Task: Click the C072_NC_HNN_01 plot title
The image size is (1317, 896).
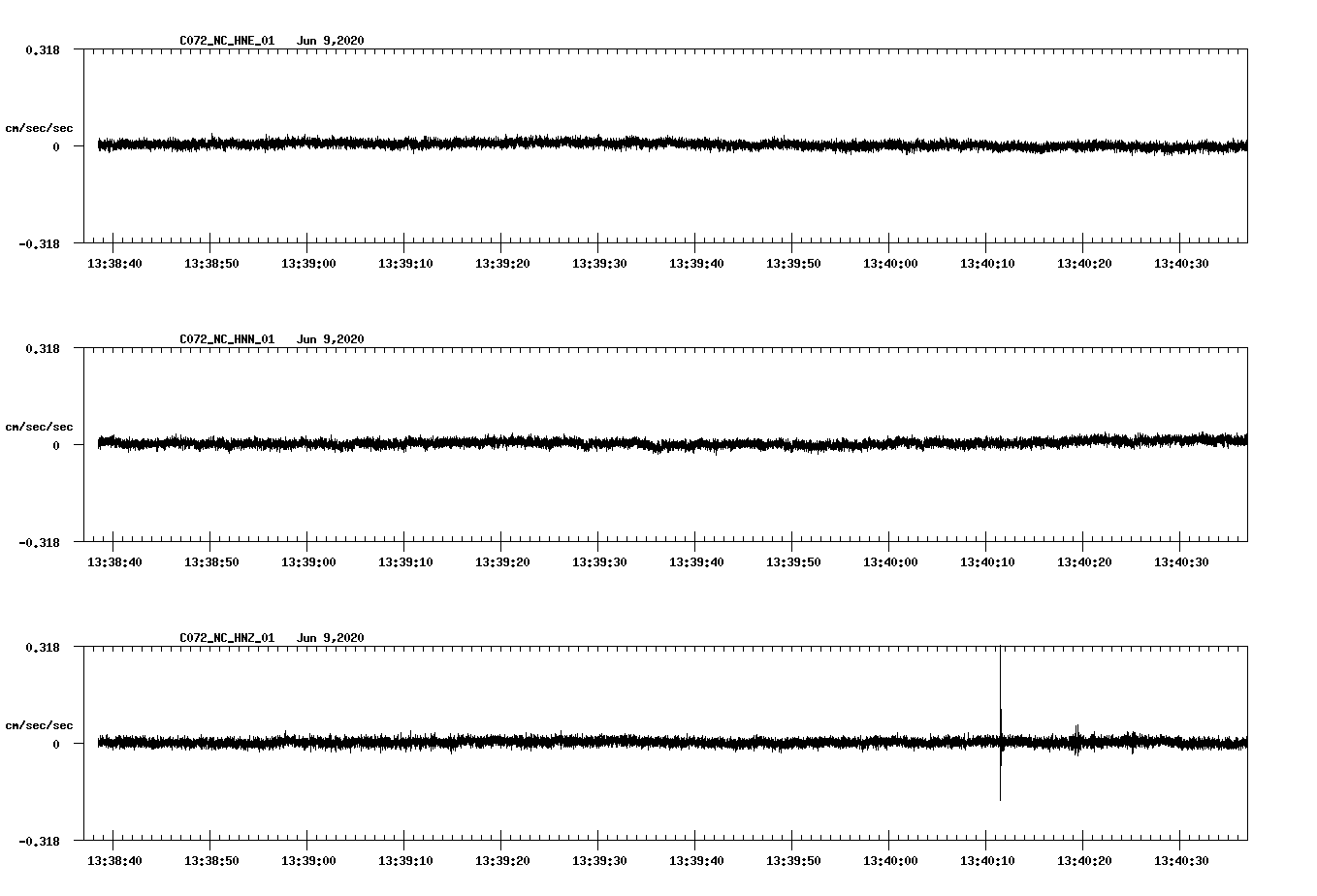Action: point(227,339)
